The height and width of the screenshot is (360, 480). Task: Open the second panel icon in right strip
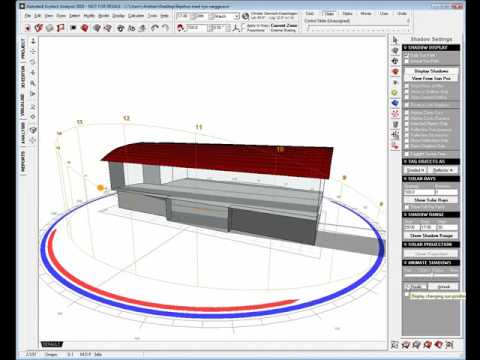pyautogui.click(x=395, y=51)
